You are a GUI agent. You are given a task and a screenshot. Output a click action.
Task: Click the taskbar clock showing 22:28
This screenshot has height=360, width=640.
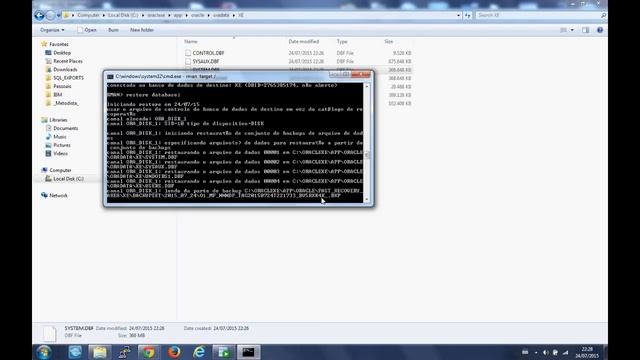[587, 352]
